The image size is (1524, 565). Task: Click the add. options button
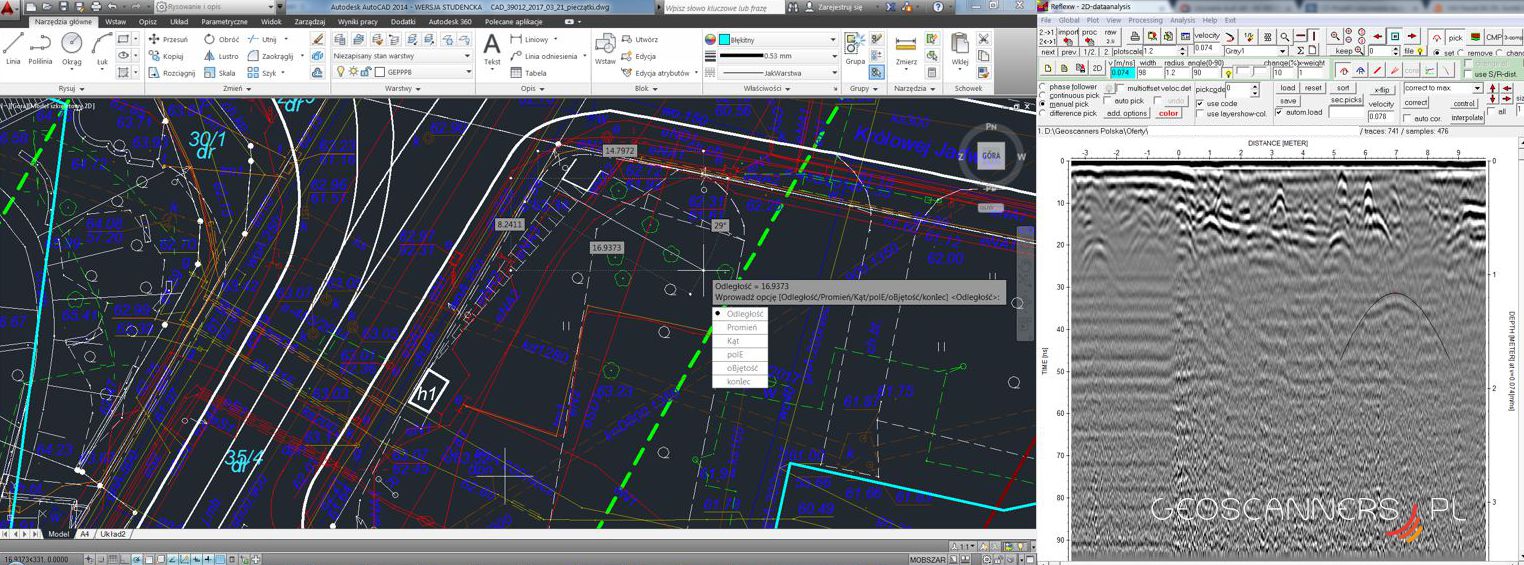(1127, 113)
